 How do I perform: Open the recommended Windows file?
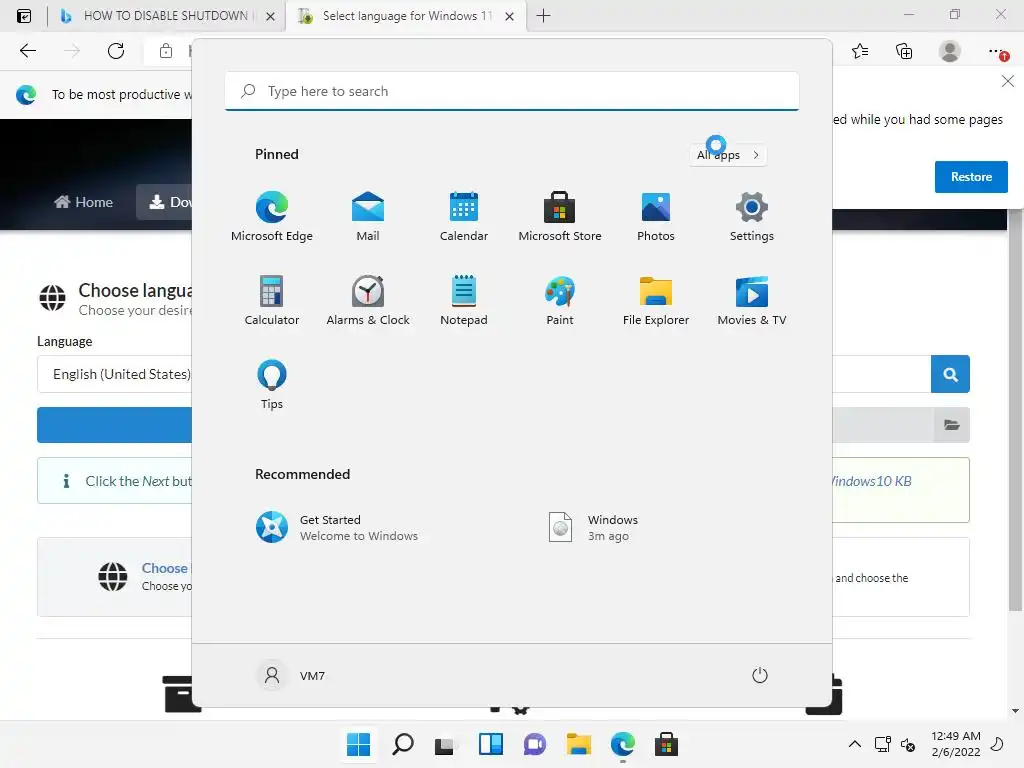[x=593, y=528]
